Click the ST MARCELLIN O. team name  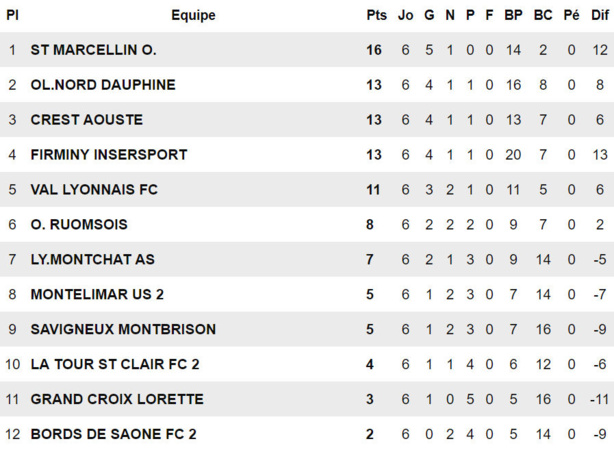tap(93, 50)
